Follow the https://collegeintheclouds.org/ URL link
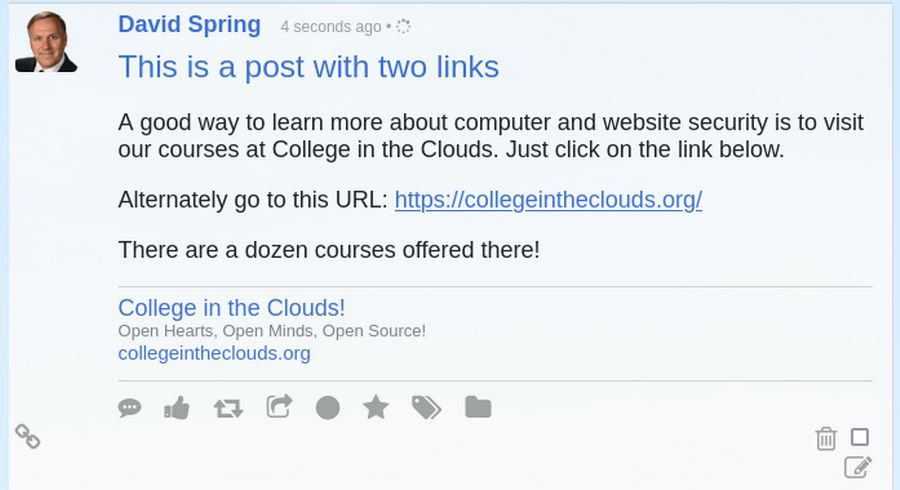This screenshot has height=490, width=900. (548, 200)
